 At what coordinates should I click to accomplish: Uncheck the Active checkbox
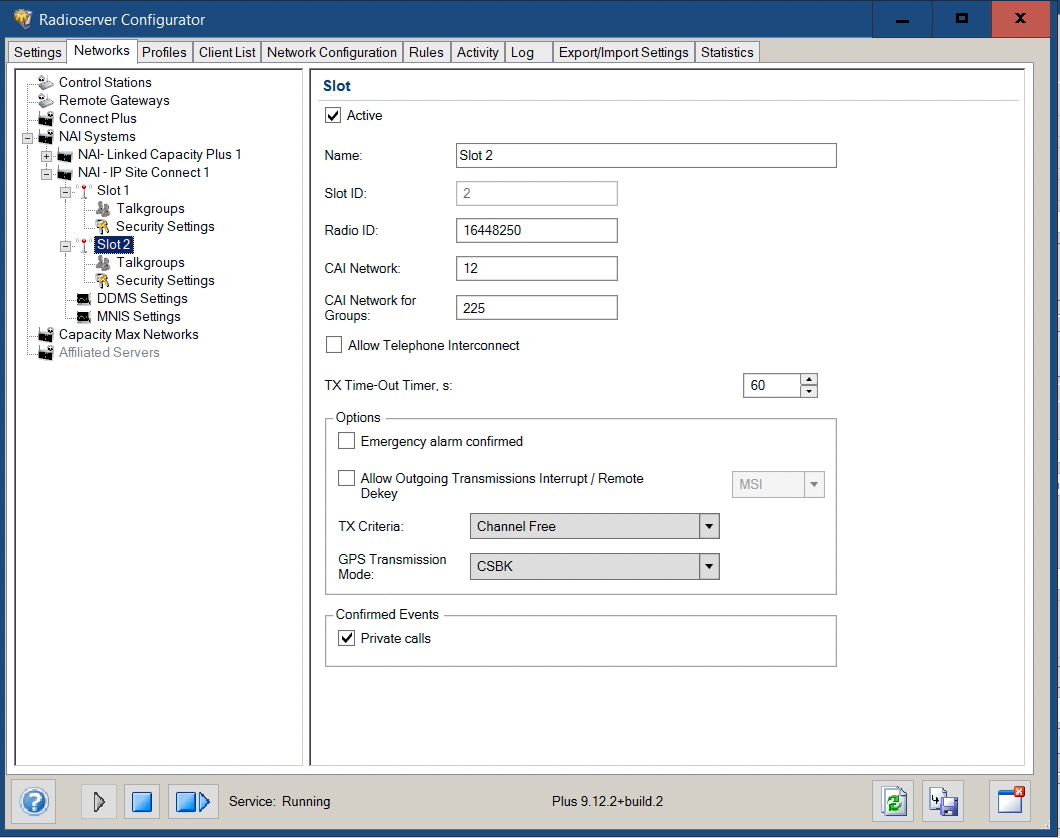tap(333, 116)
